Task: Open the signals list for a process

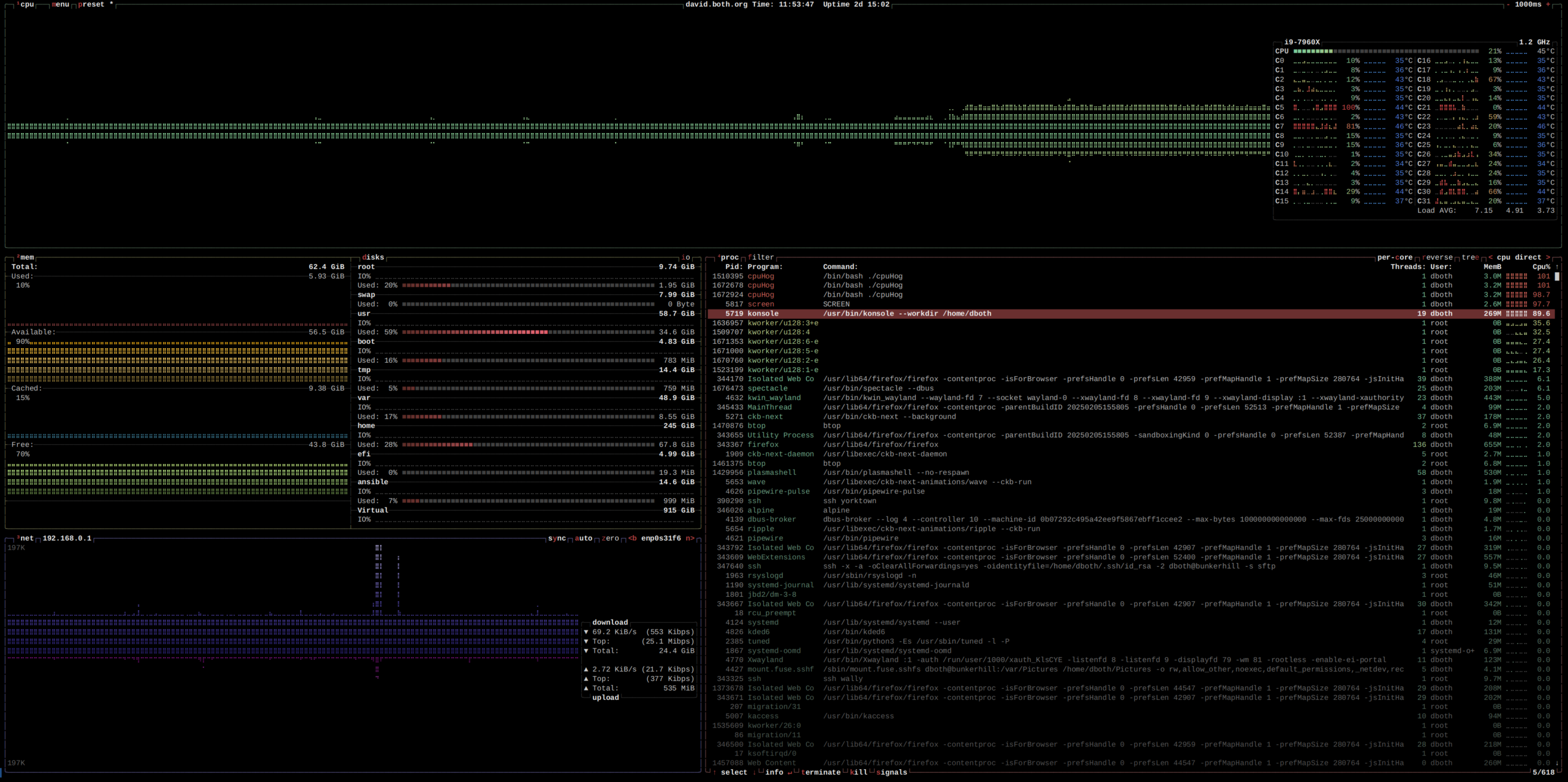Action: (892, 772)
